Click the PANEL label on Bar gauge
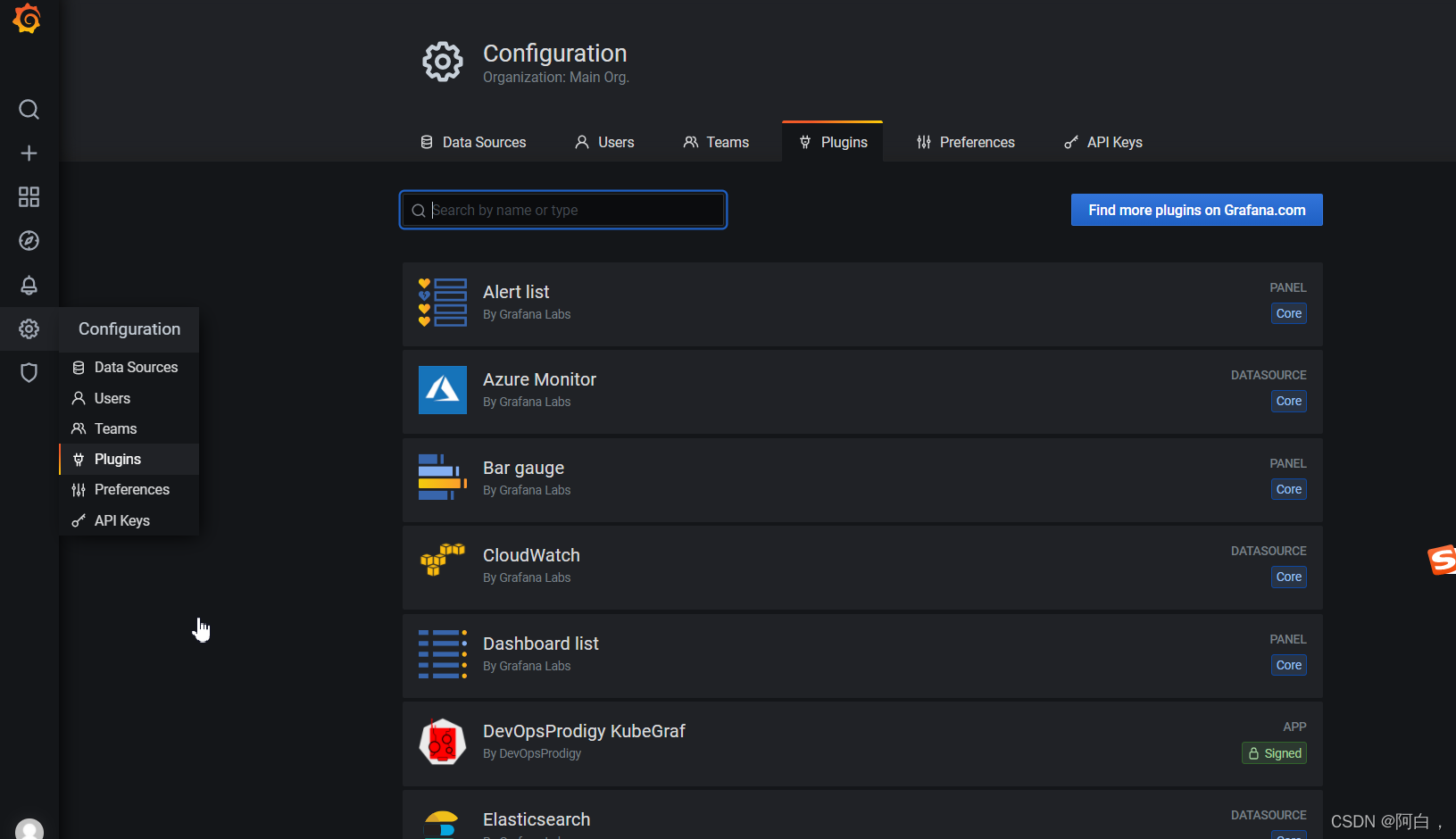Image resolution: width=1456 pixels, height=839 pixels. (1287, 463)
